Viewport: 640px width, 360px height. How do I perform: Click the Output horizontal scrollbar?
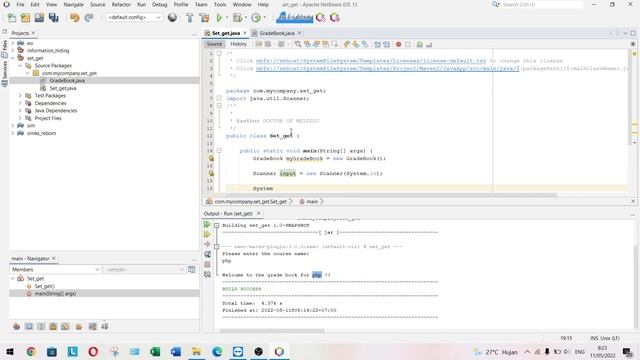coord(272,331)
